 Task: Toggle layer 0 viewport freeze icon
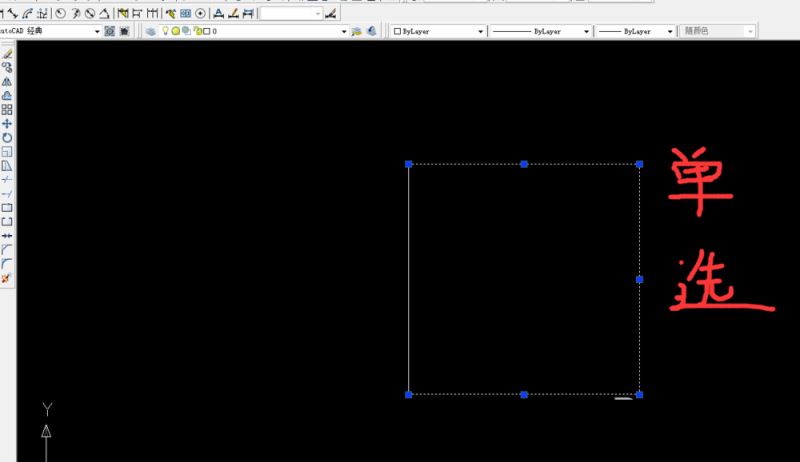[x=186, y=31]
